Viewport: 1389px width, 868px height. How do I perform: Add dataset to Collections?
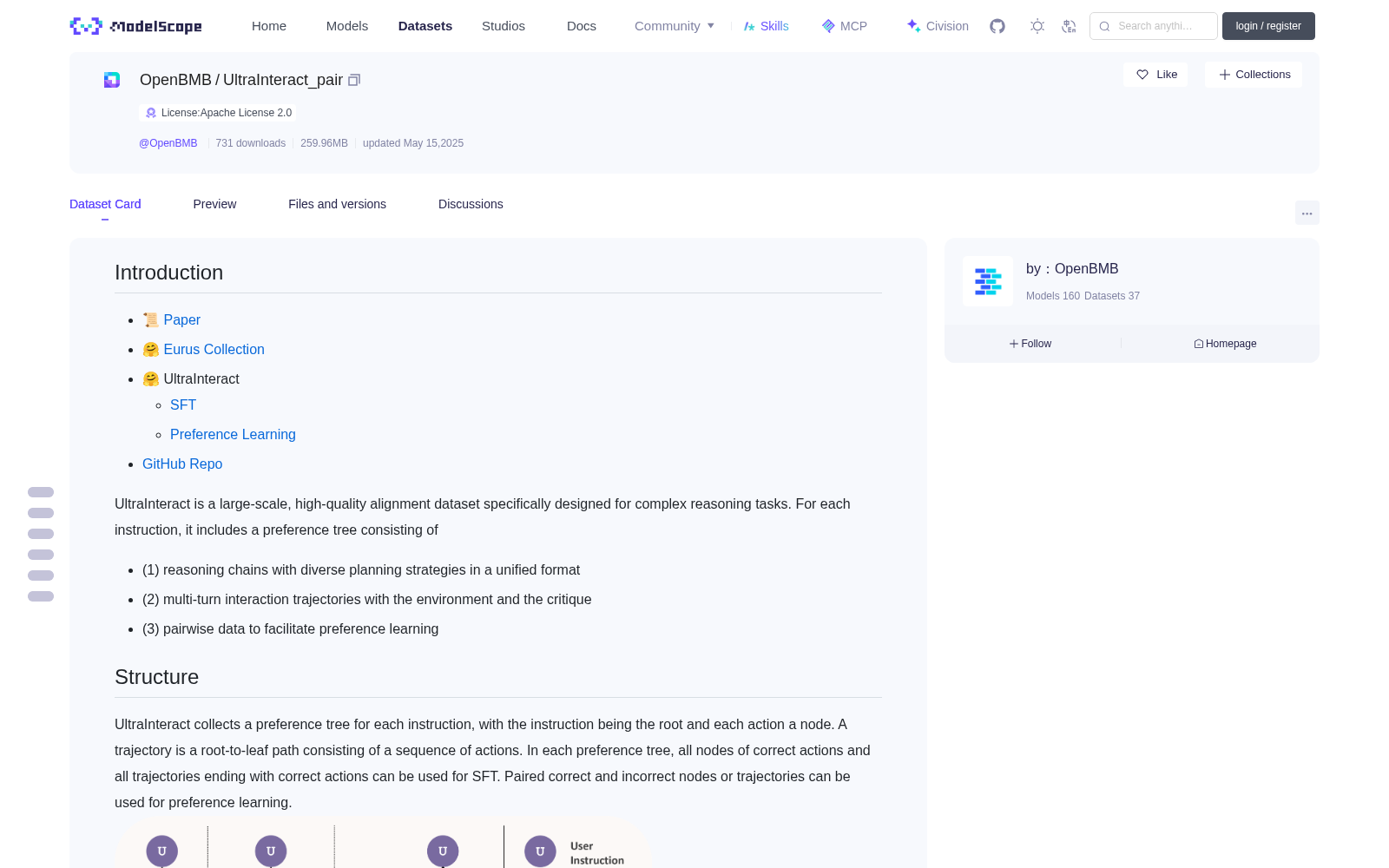pos(1254,75)
